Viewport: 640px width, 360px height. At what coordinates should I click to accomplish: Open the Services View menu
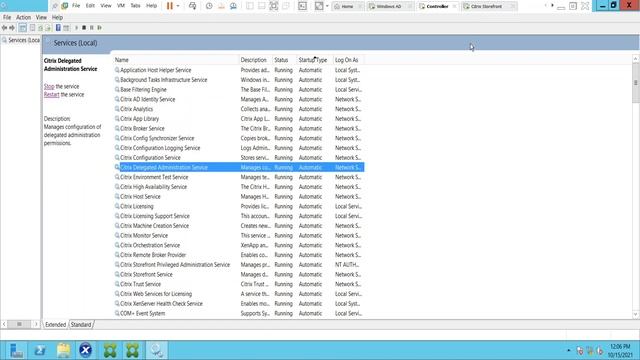41,18
